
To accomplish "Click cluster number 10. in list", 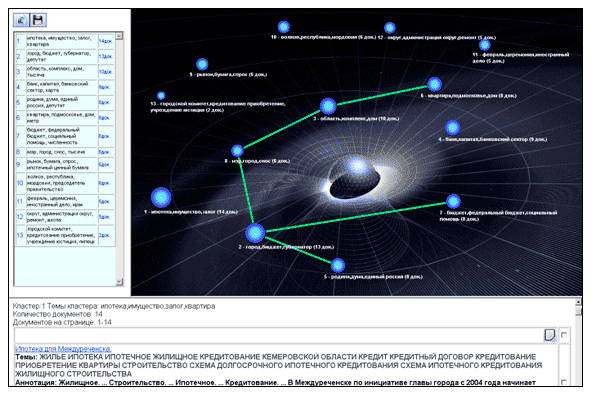I will pyautogui.click(x=20, y=183).
